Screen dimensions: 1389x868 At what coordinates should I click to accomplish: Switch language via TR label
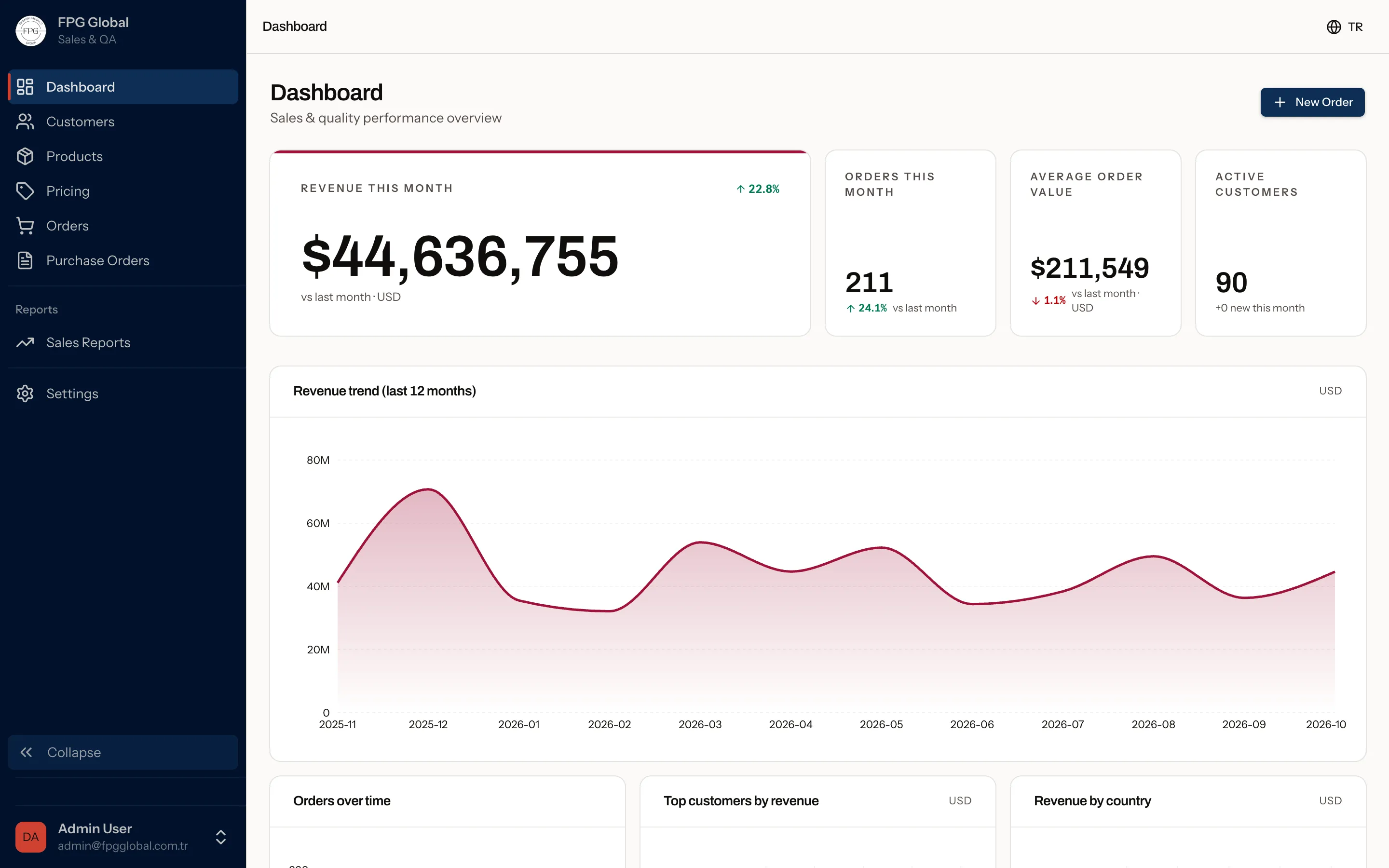[x=1355, y=27]
